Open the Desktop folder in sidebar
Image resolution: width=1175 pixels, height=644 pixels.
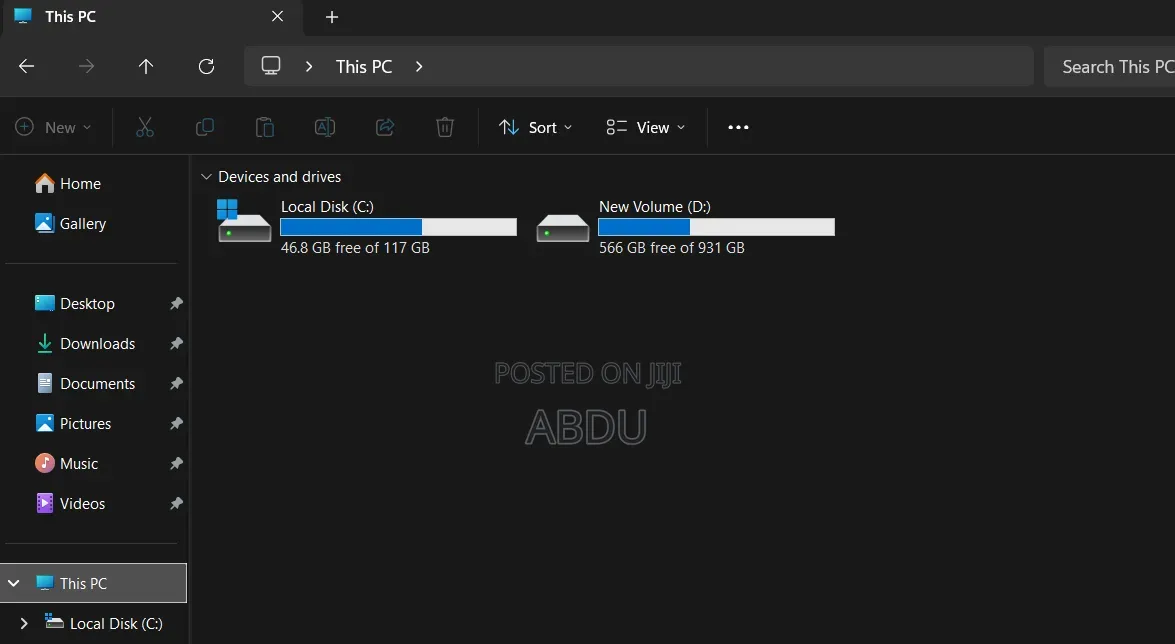(75, 304)
